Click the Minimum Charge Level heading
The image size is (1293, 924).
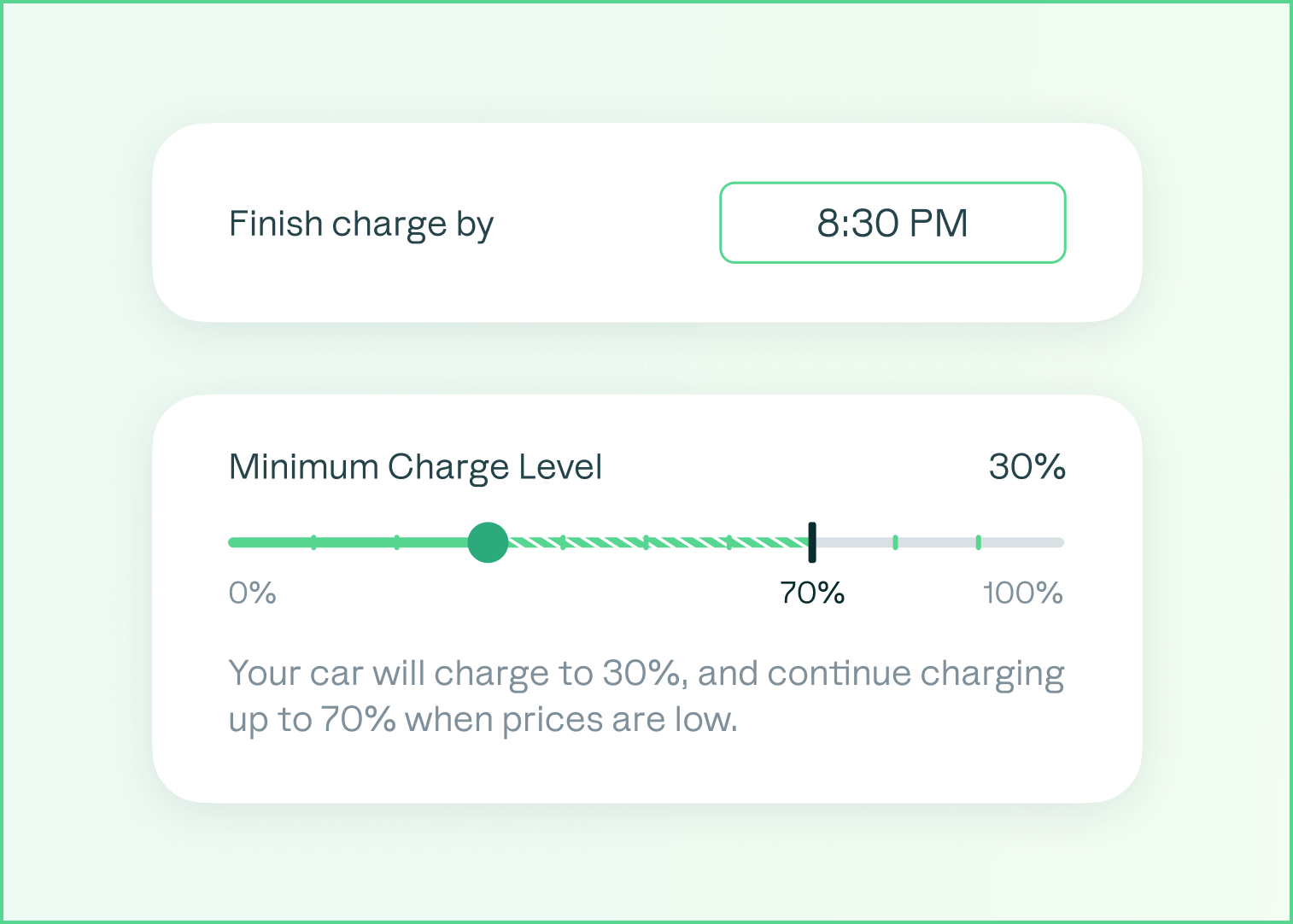(415, 466)
